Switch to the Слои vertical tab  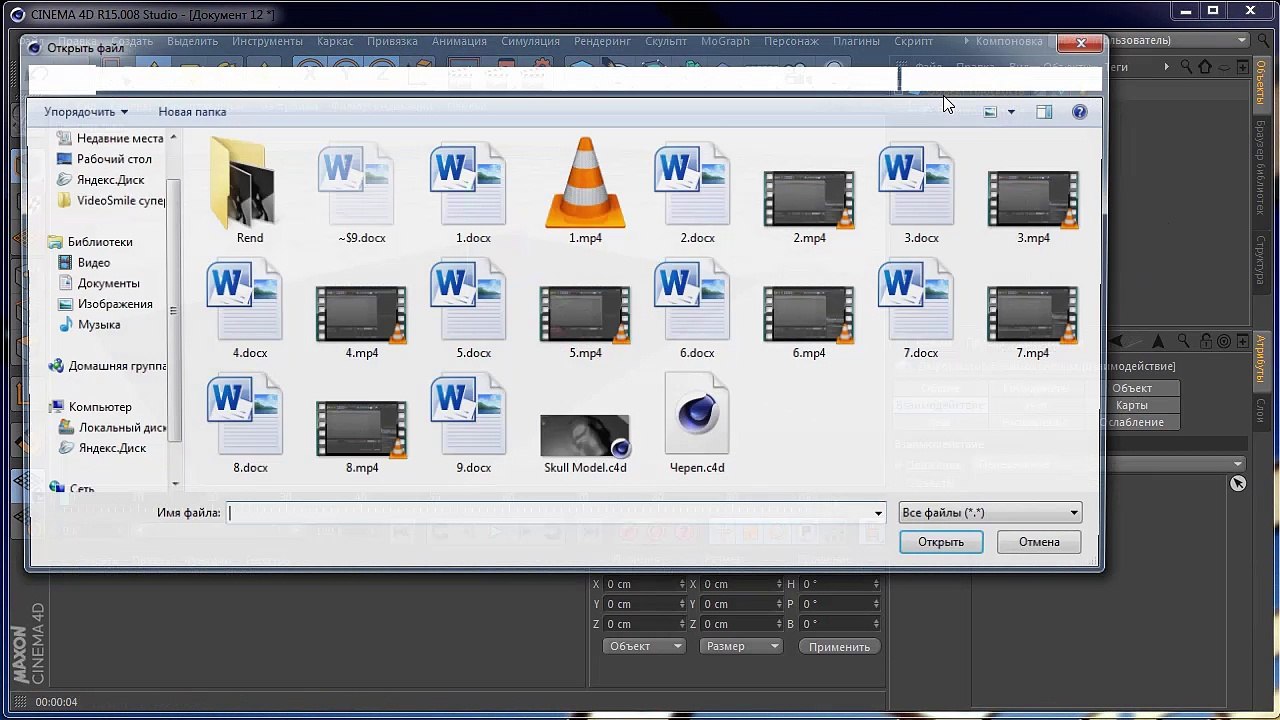(1261, 410)
